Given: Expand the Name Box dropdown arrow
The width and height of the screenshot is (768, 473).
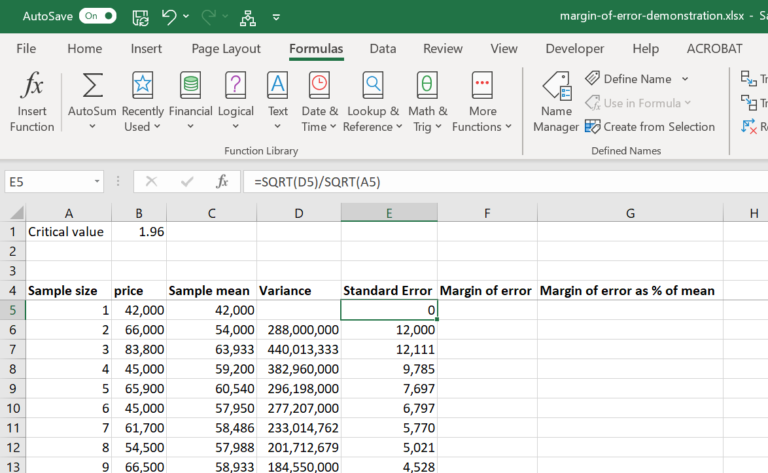Looking at the screenshot, I should click(x=97, y=182).
